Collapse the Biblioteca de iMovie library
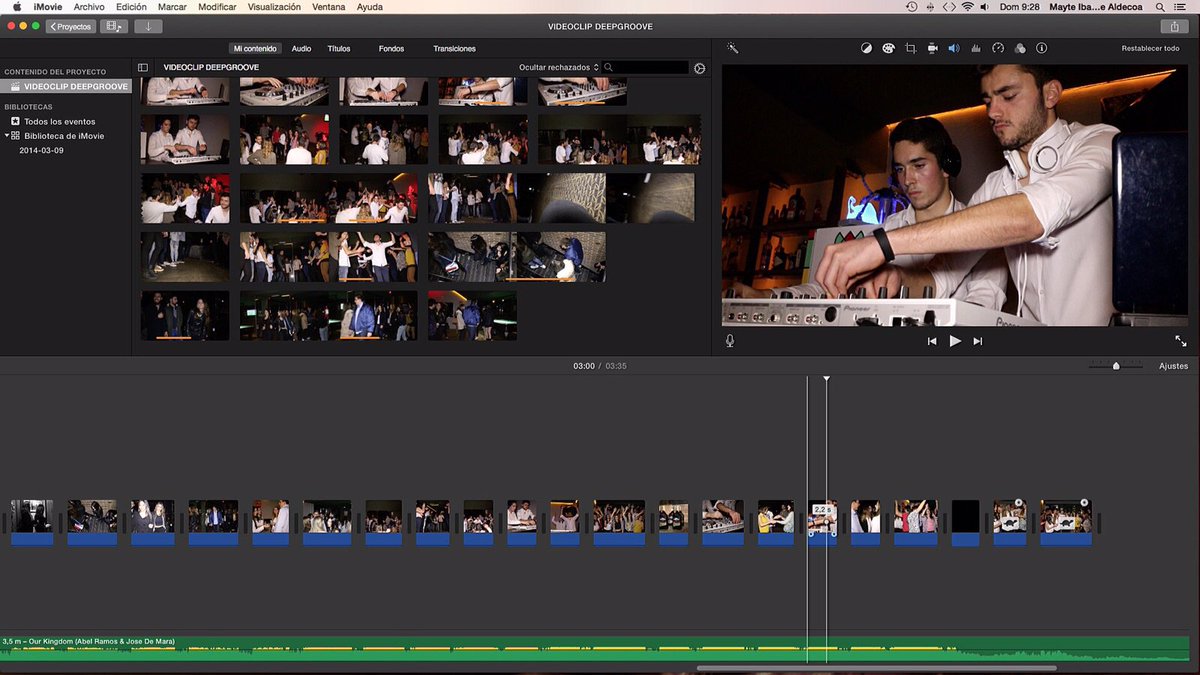 (6, 135)
